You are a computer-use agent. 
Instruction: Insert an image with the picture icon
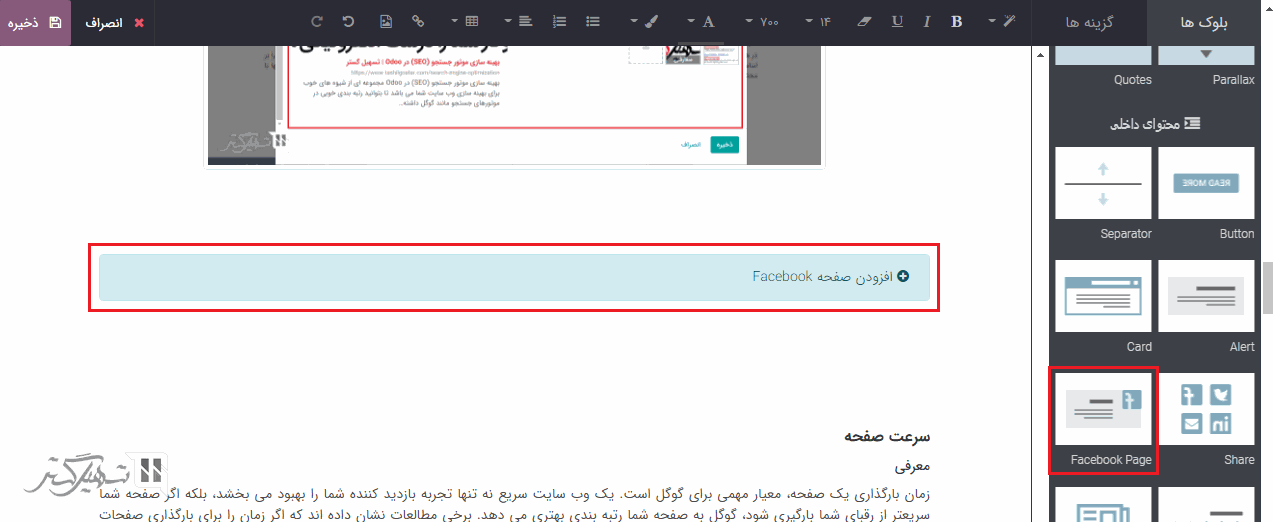(x=386, y=21)
